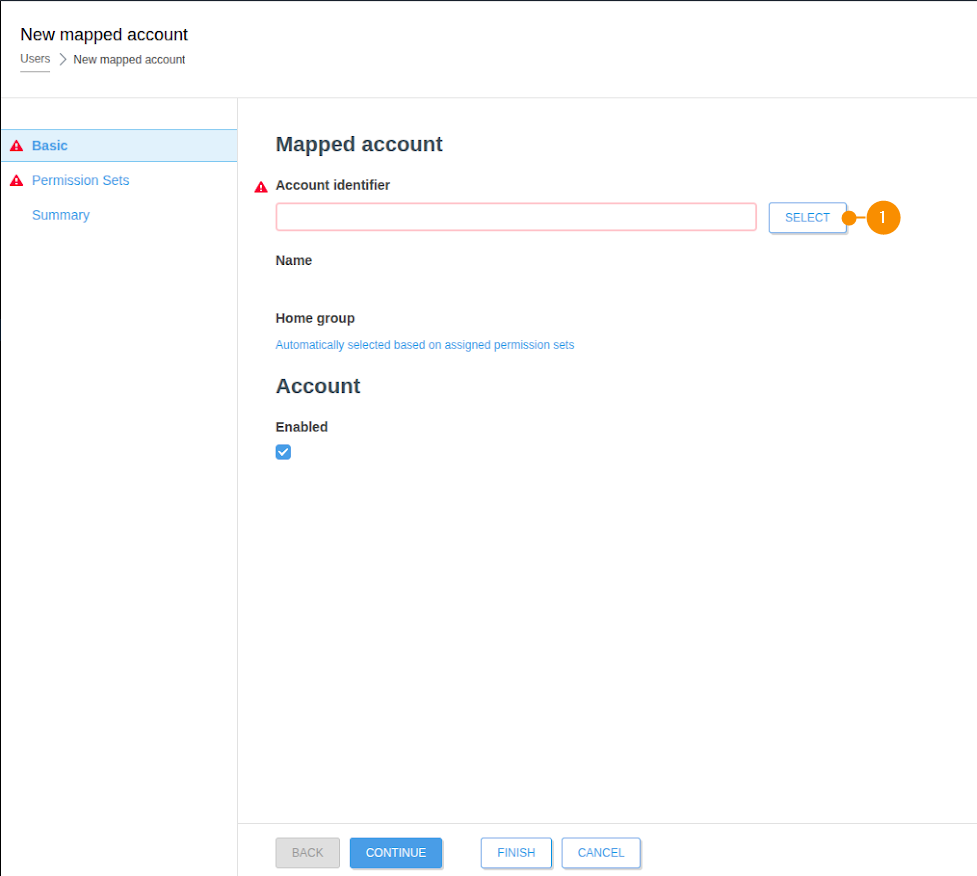
Task: Click the Enabled label text
Action: pos(301,427)
